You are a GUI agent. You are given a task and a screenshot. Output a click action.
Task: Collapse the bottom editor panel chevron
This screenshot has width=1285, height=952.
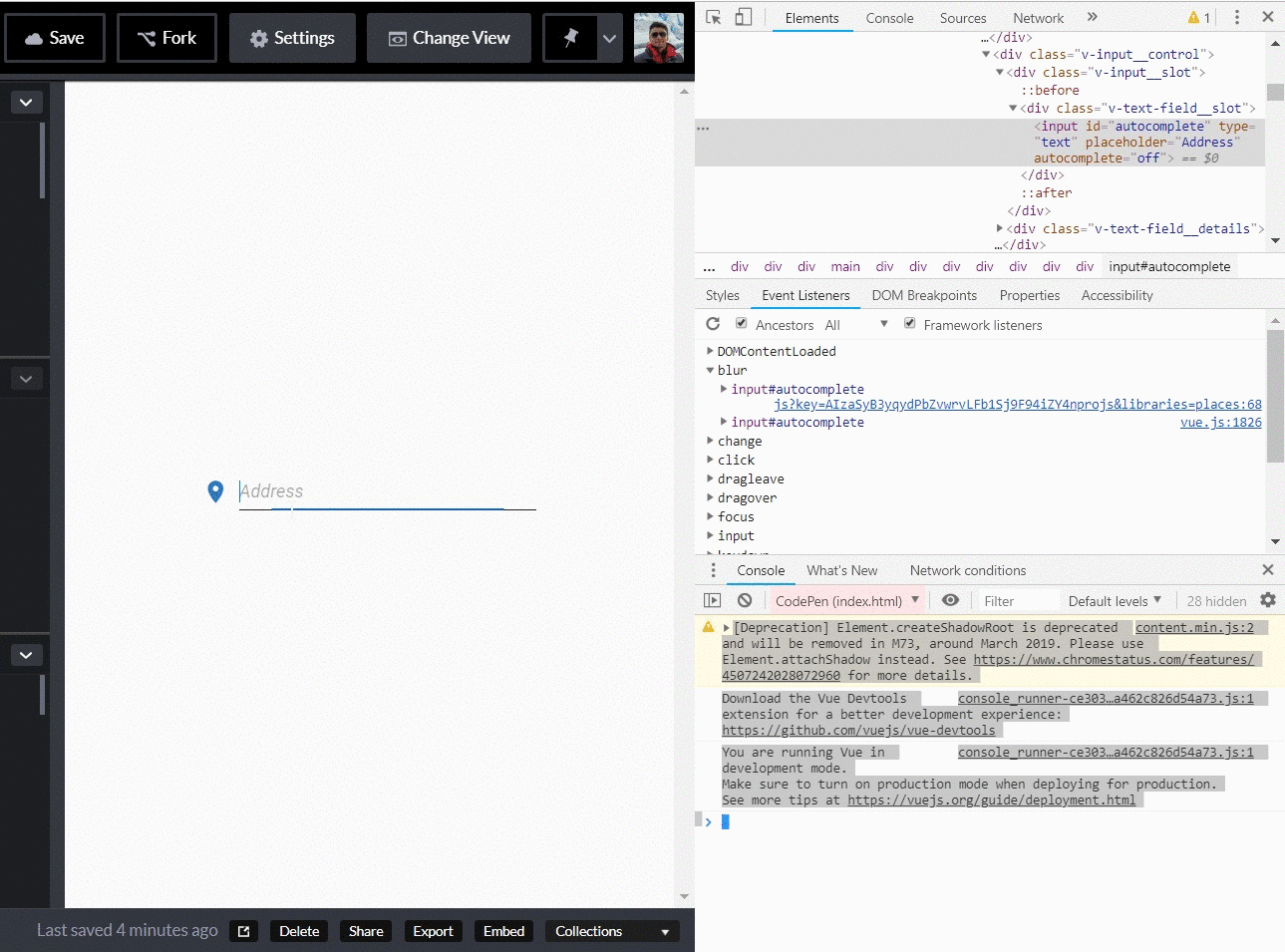pyautogui.click(x=26, y=655)
